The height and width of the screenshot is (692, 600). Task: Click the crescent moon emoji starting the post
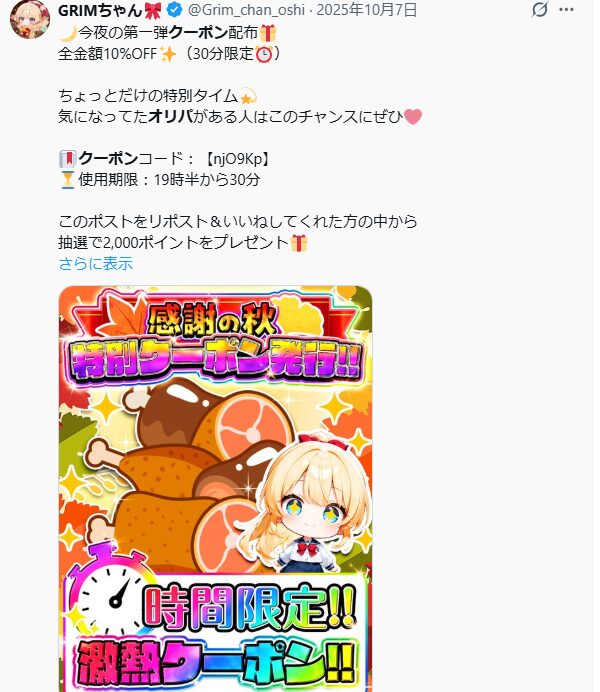click(68, 33)
